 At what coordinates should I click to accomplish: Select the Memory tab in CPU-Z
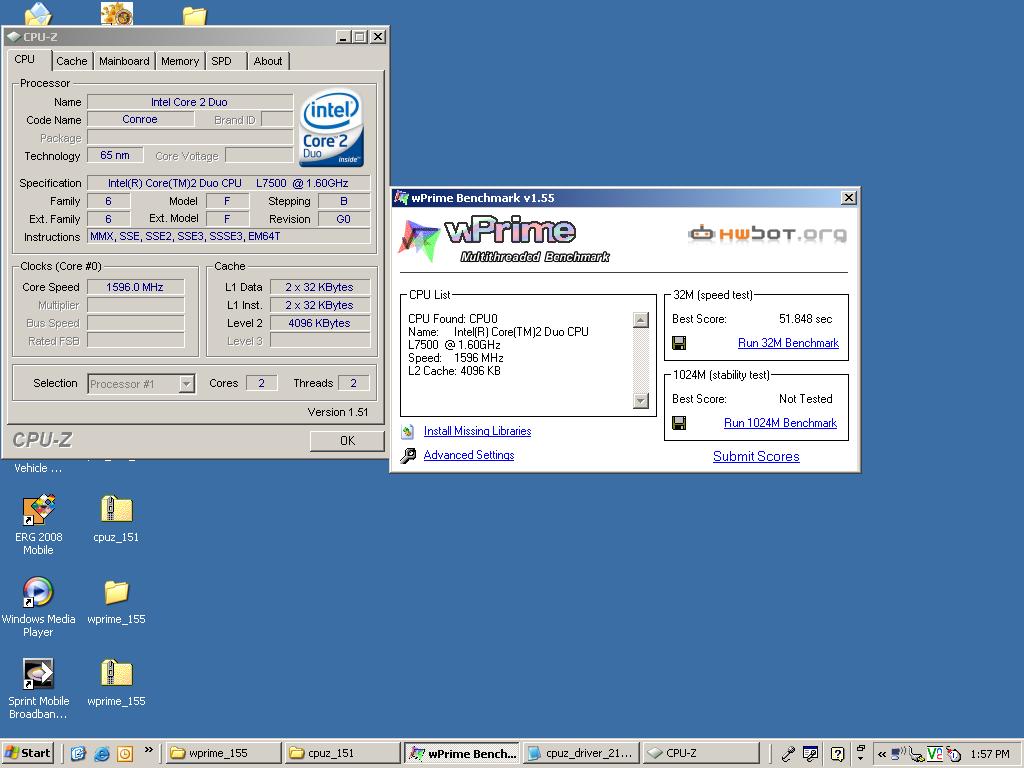[180, 61]
